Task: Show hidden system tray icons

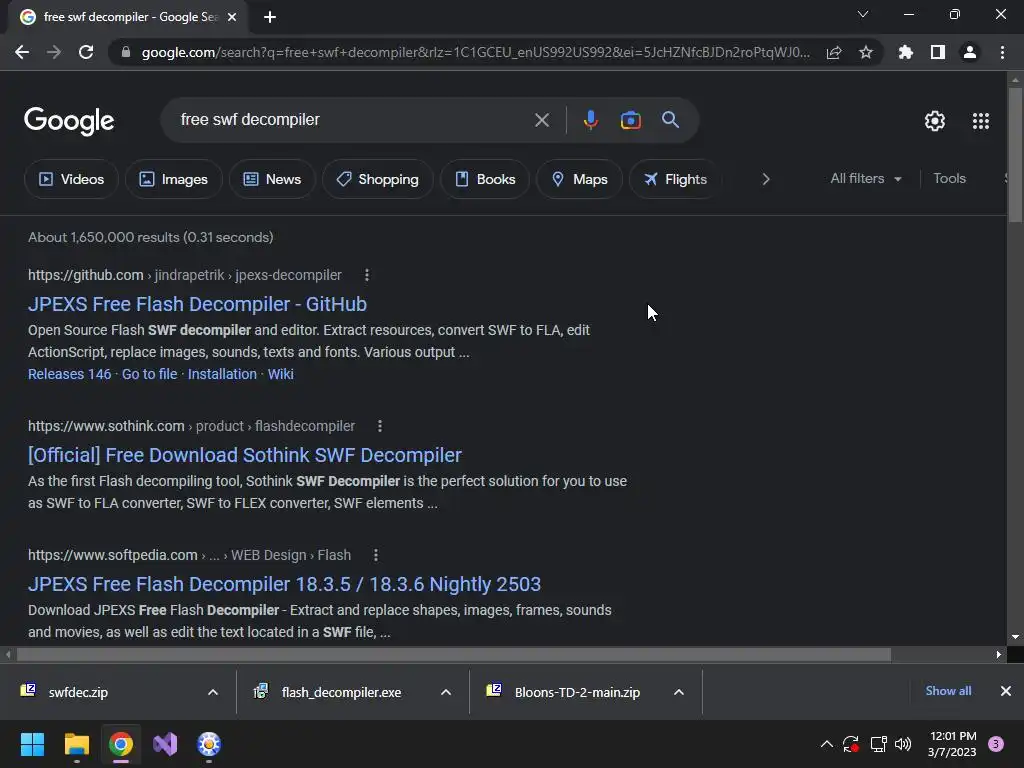Action: (x=827, y=744)
